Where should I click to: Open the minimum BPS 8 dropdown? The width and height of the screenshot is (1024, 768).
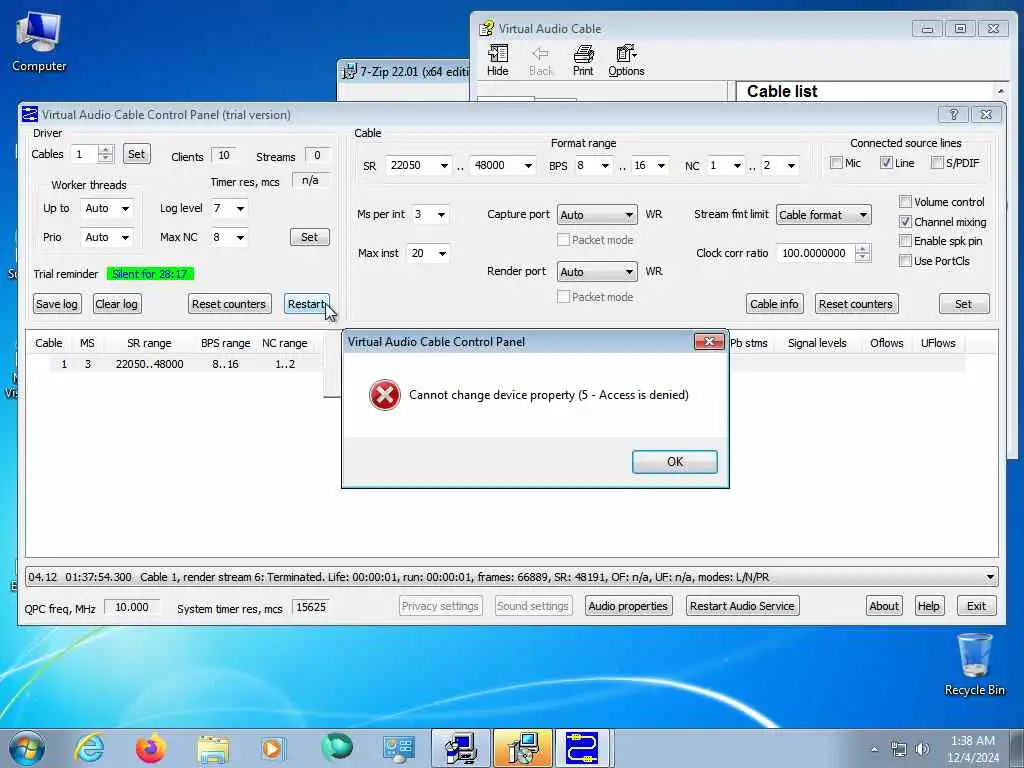[x=605, y=165]
